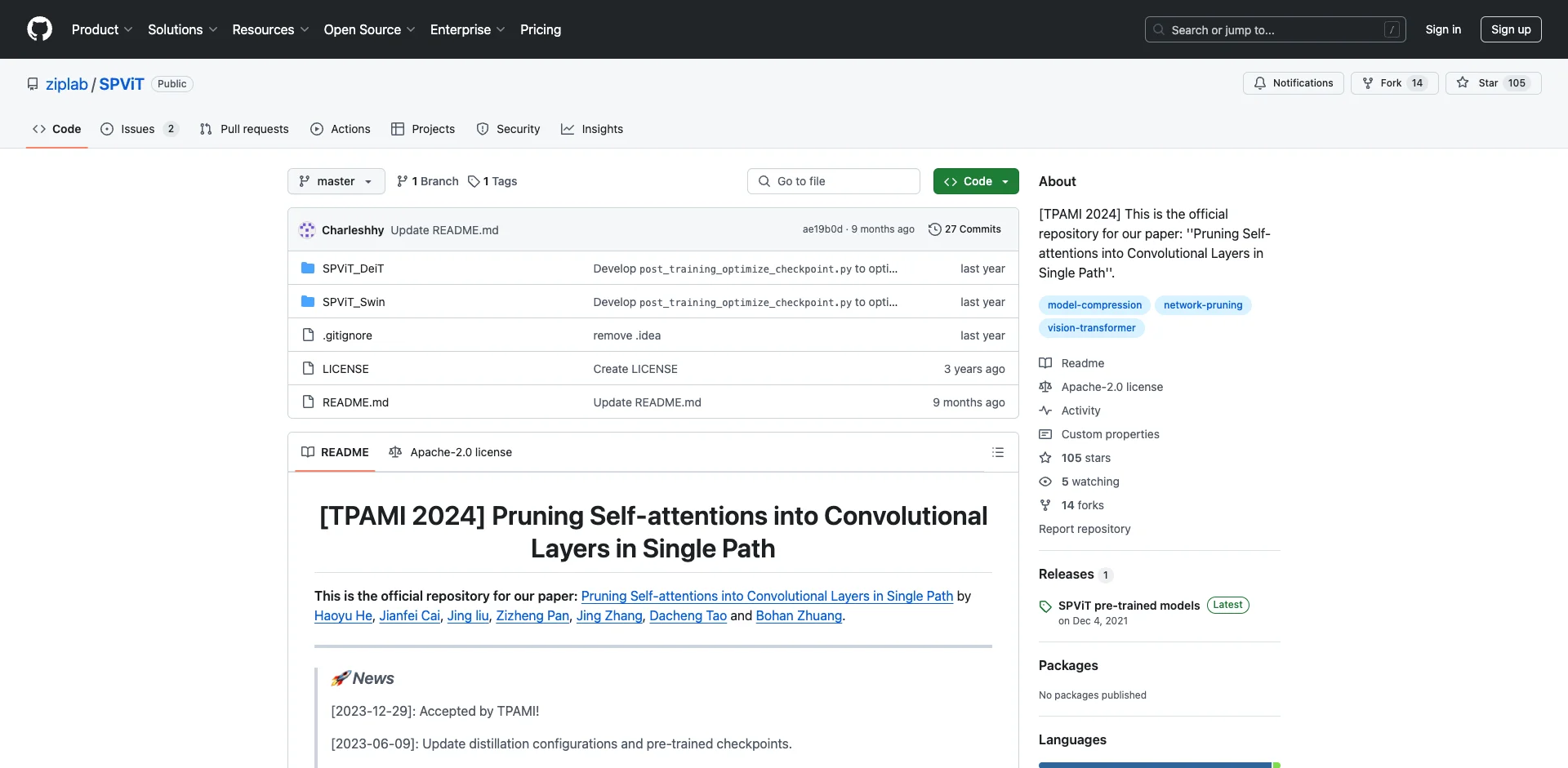Click the README.md file icon
The image size is (1568, 768).
pos(308,402)
